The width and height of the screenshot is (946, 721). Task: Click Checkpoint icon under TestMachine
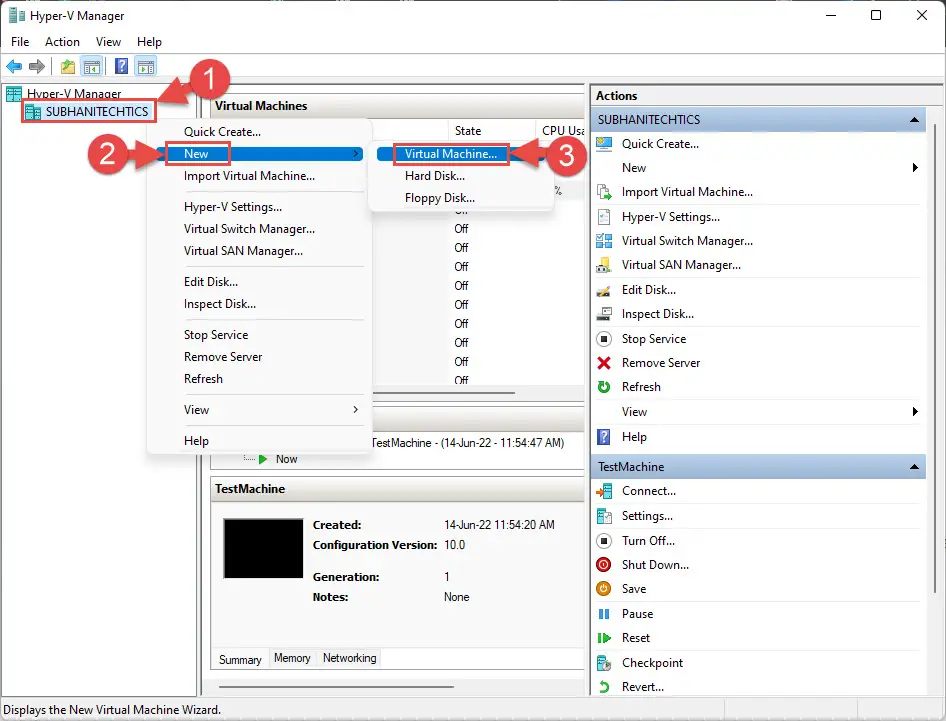[604, 663]
